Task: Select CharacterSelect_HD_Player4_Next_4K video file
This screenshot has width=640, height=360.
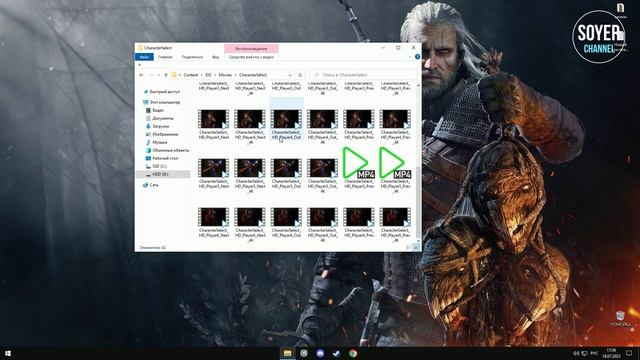Action: click(x=250, y=127)
